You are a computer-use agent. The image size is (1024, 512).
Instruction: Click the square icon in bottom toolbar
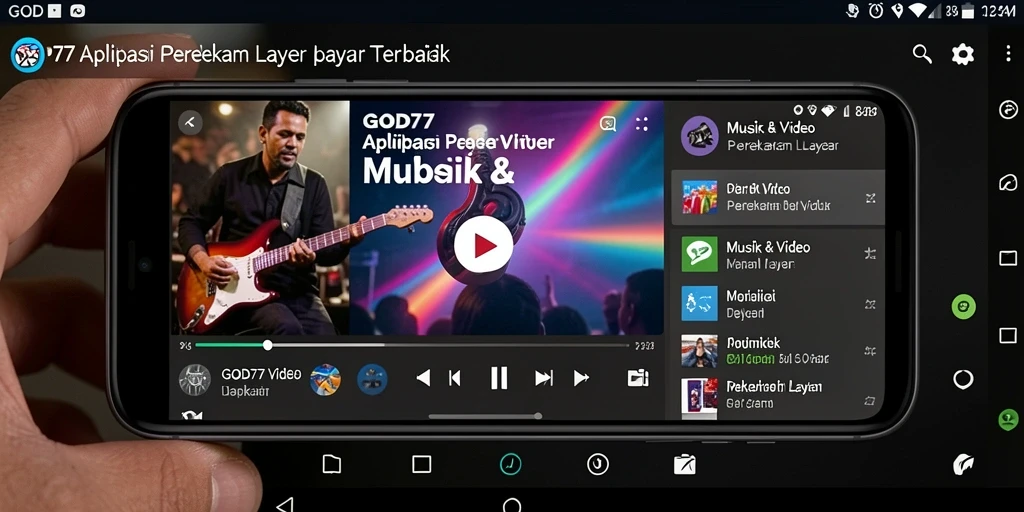[x=422, y=464]
